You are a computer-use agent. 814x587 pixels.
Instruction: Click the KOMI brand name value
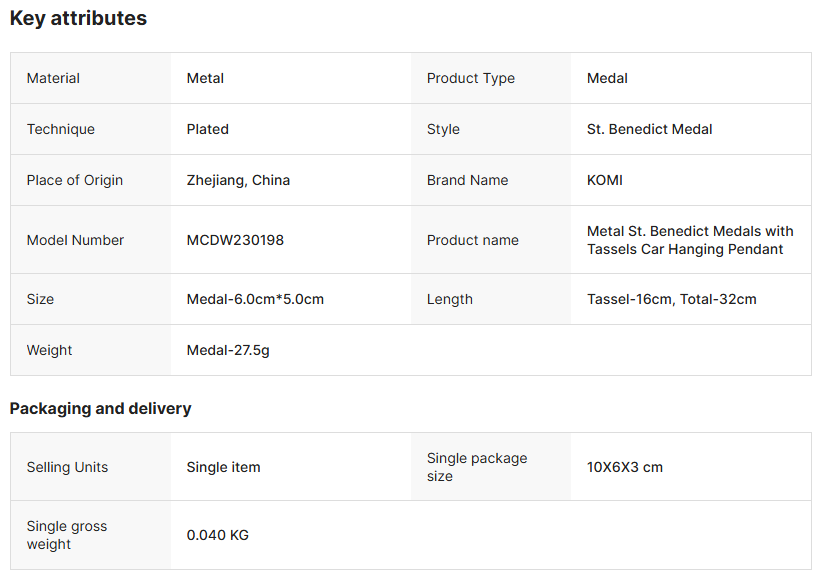pyautogui.click(x=605, y=180)
